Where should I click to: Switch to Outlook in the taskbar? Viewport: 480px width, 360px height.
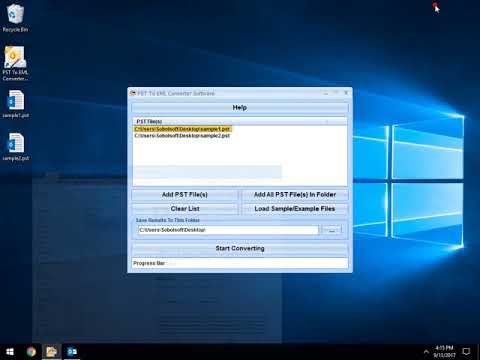pos(72,352)
